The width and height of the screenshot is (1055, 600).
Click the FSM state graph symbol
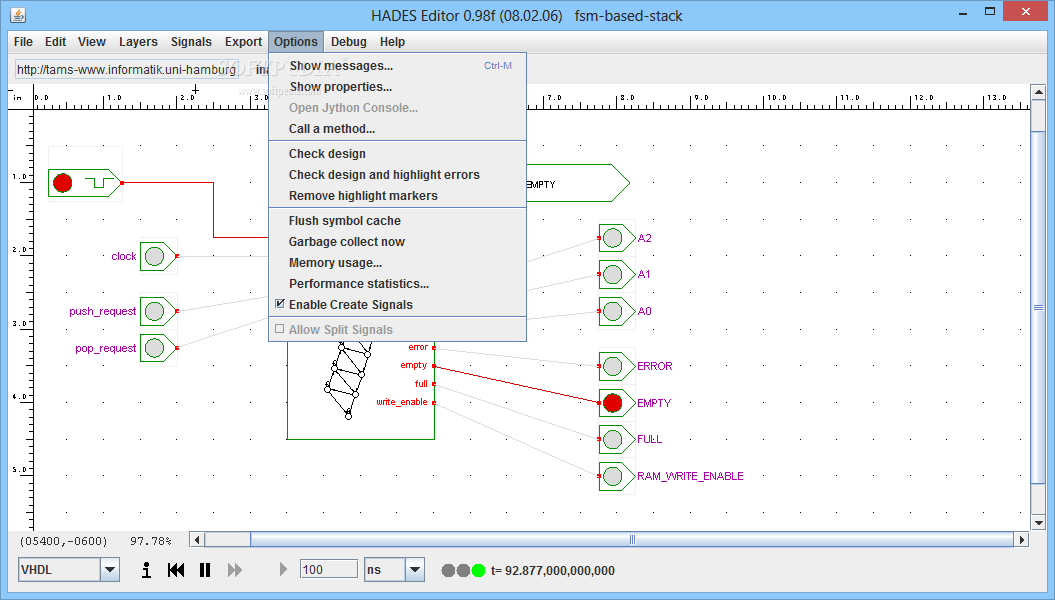348,380
